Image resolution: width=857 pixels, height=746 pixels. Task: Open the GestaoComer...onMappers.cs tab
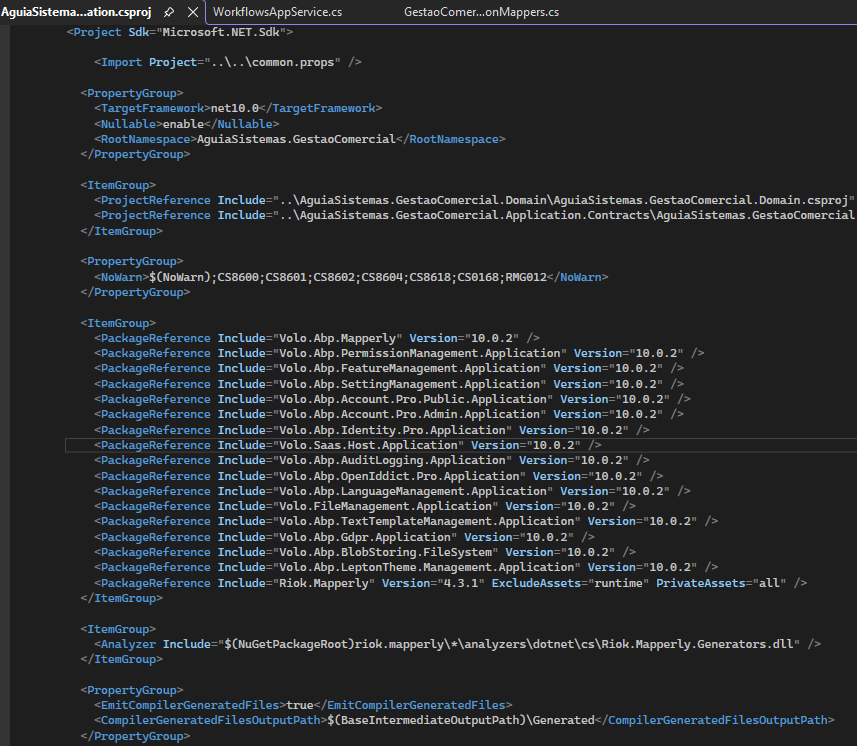point(481,12)
